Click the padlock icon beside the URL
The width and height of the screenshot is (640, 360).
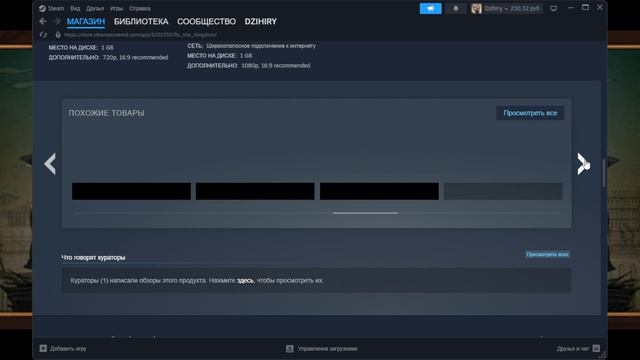pyautogui.click(x=58, y=35)
